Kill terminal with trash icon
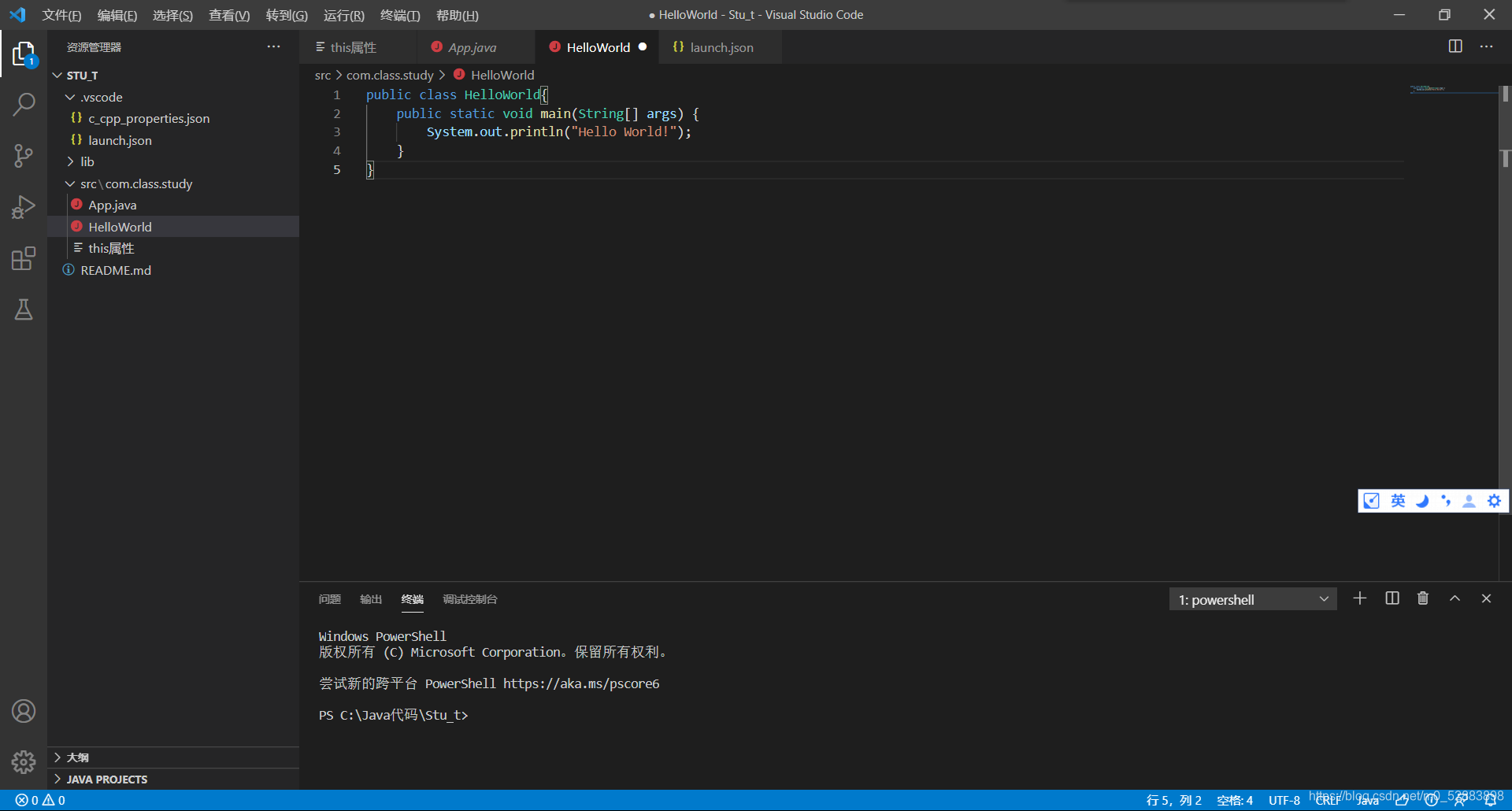Image resolution: width=1512 pixels, height=811 pixels. pos(1423,598)
